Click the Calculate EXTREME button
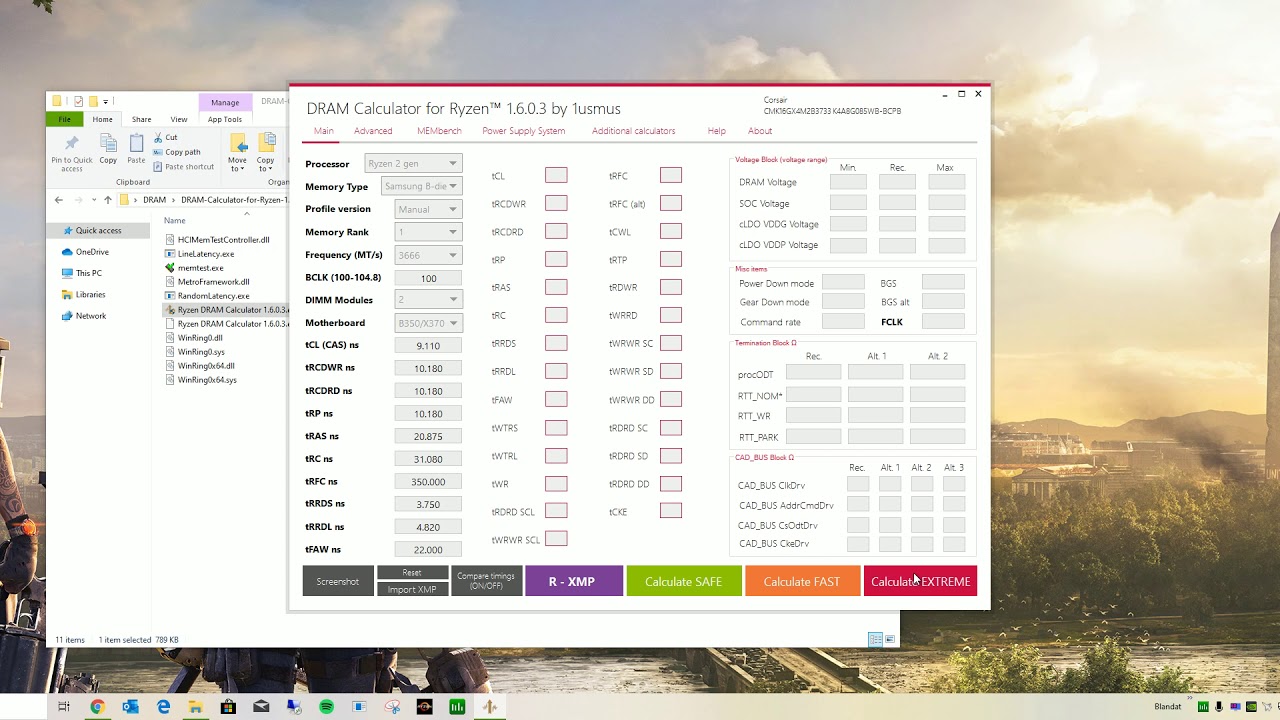 click(x=920, y=581)
